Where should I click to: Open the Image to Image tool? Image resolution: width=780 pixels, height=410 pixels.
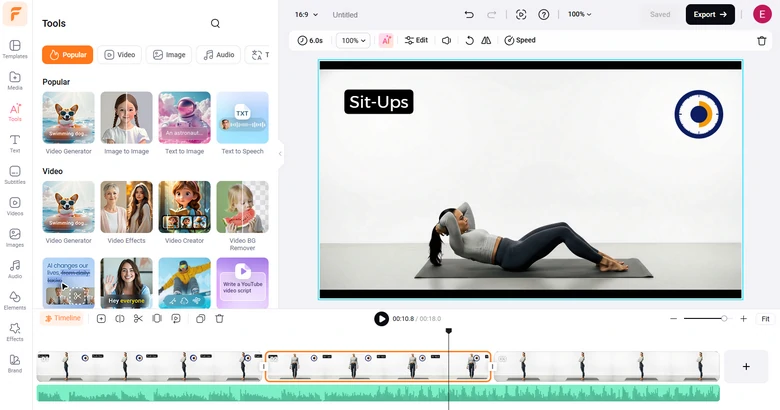pyautogui.click(x=126, y=123)
